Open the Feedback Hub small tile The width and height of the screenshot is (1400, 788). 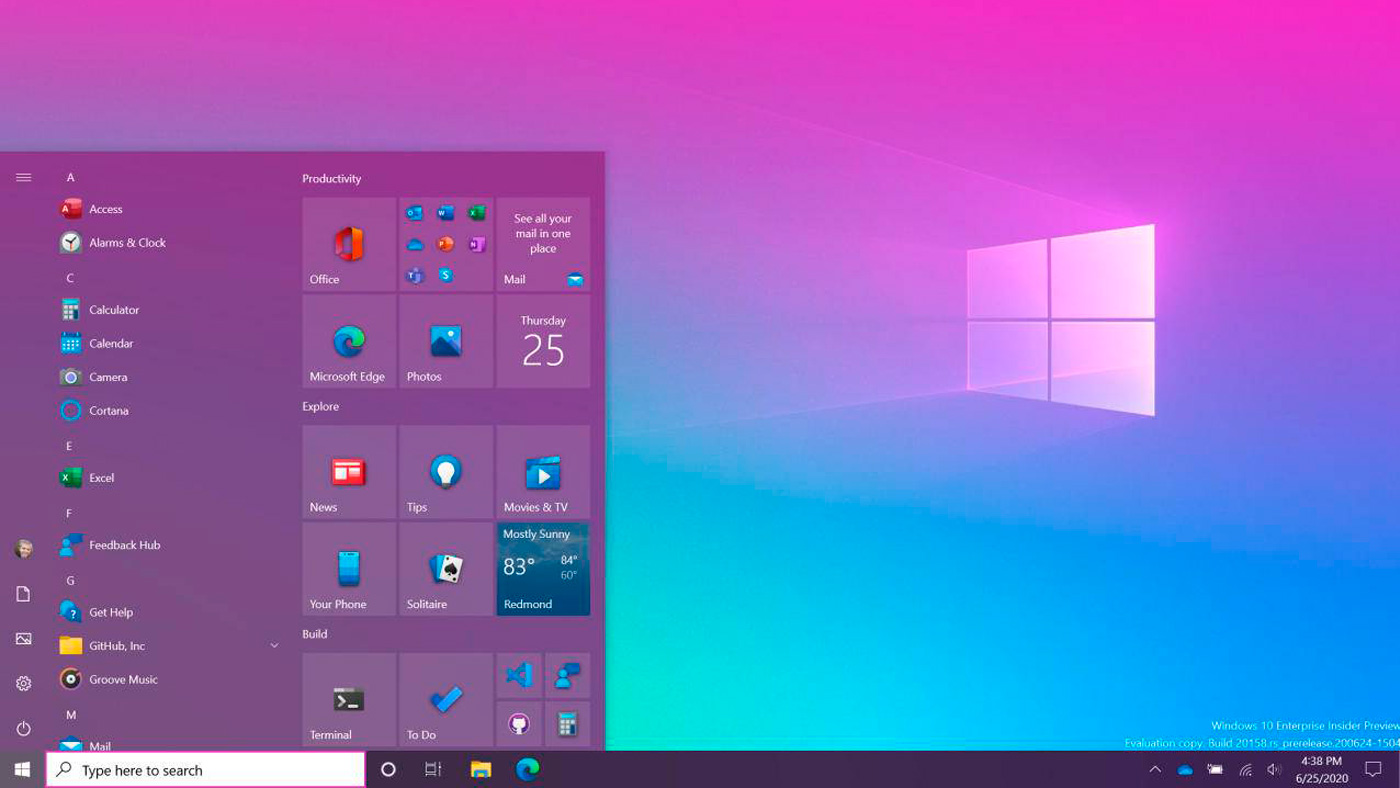[x=567, y=676]
